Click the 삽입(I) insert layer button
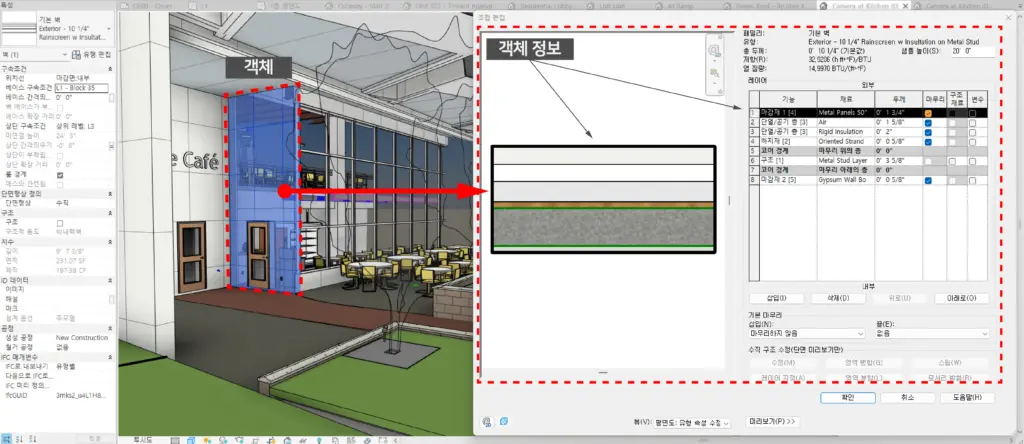 point(776,298)
